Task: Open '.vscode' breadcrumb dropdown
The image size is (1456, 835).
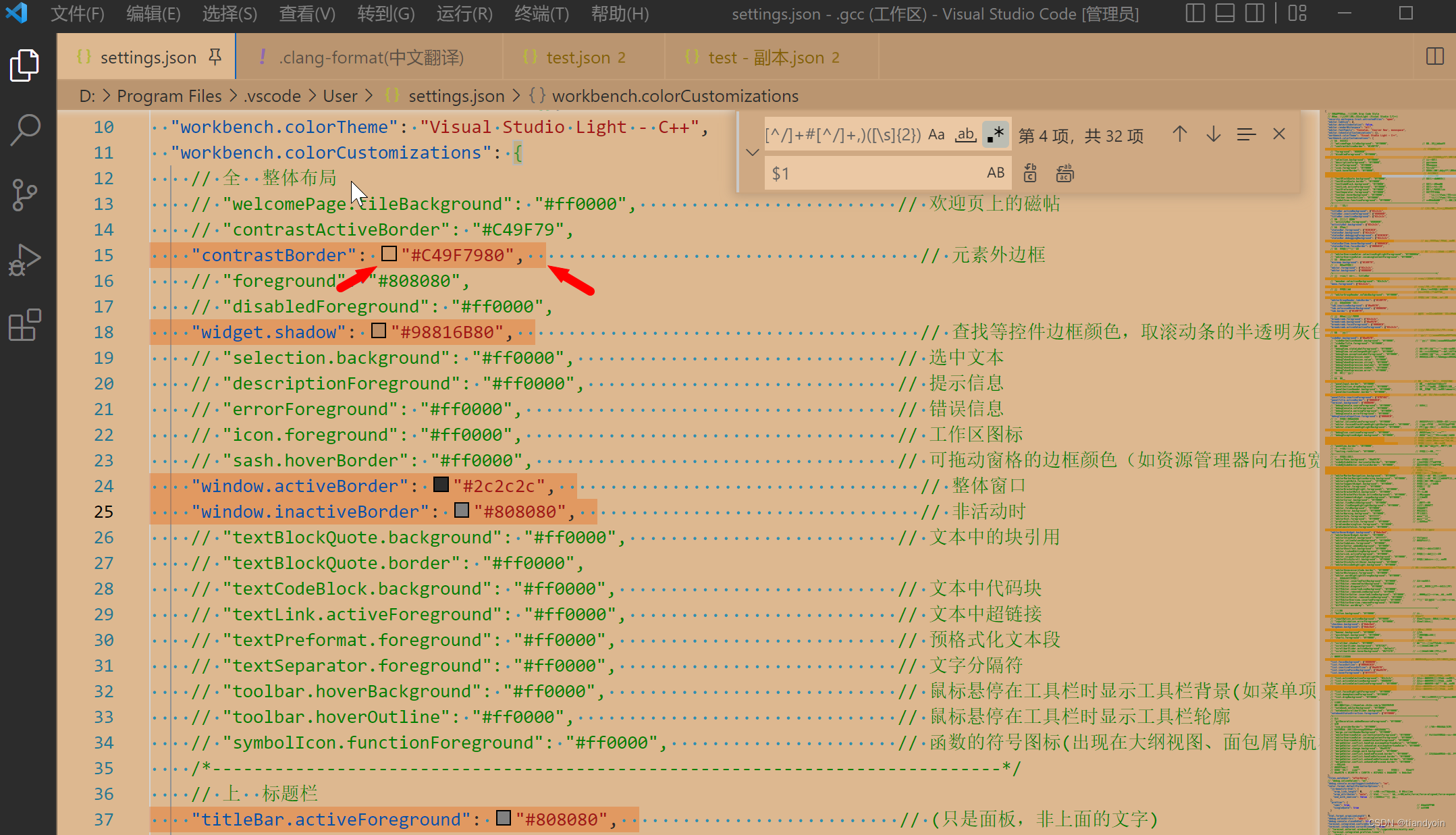Action: coord(272,96)
